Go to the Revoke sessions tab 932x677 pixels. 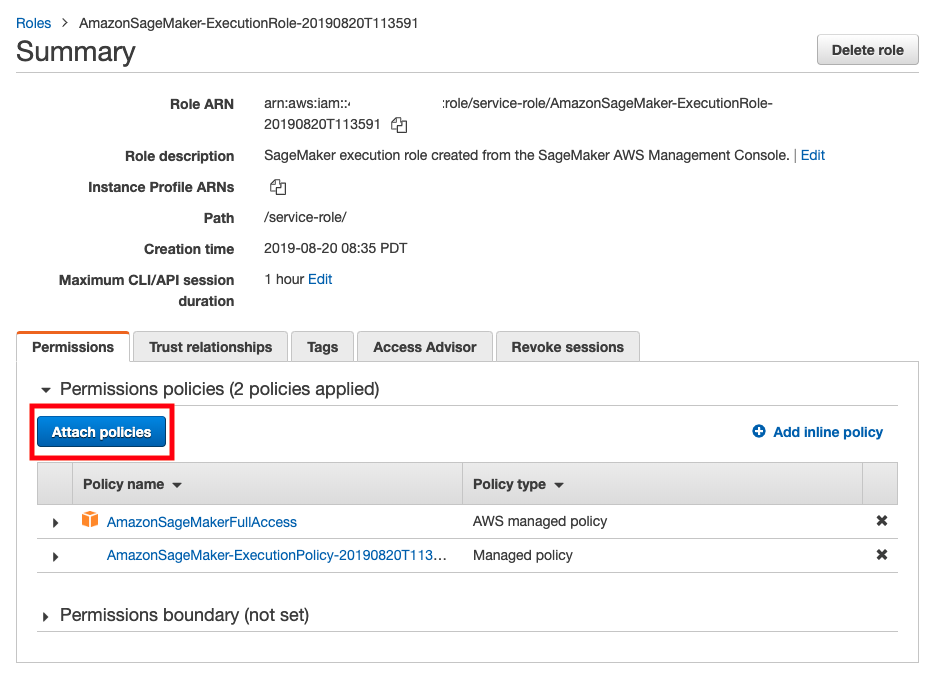pyautogui.click(x=568, y=347)
